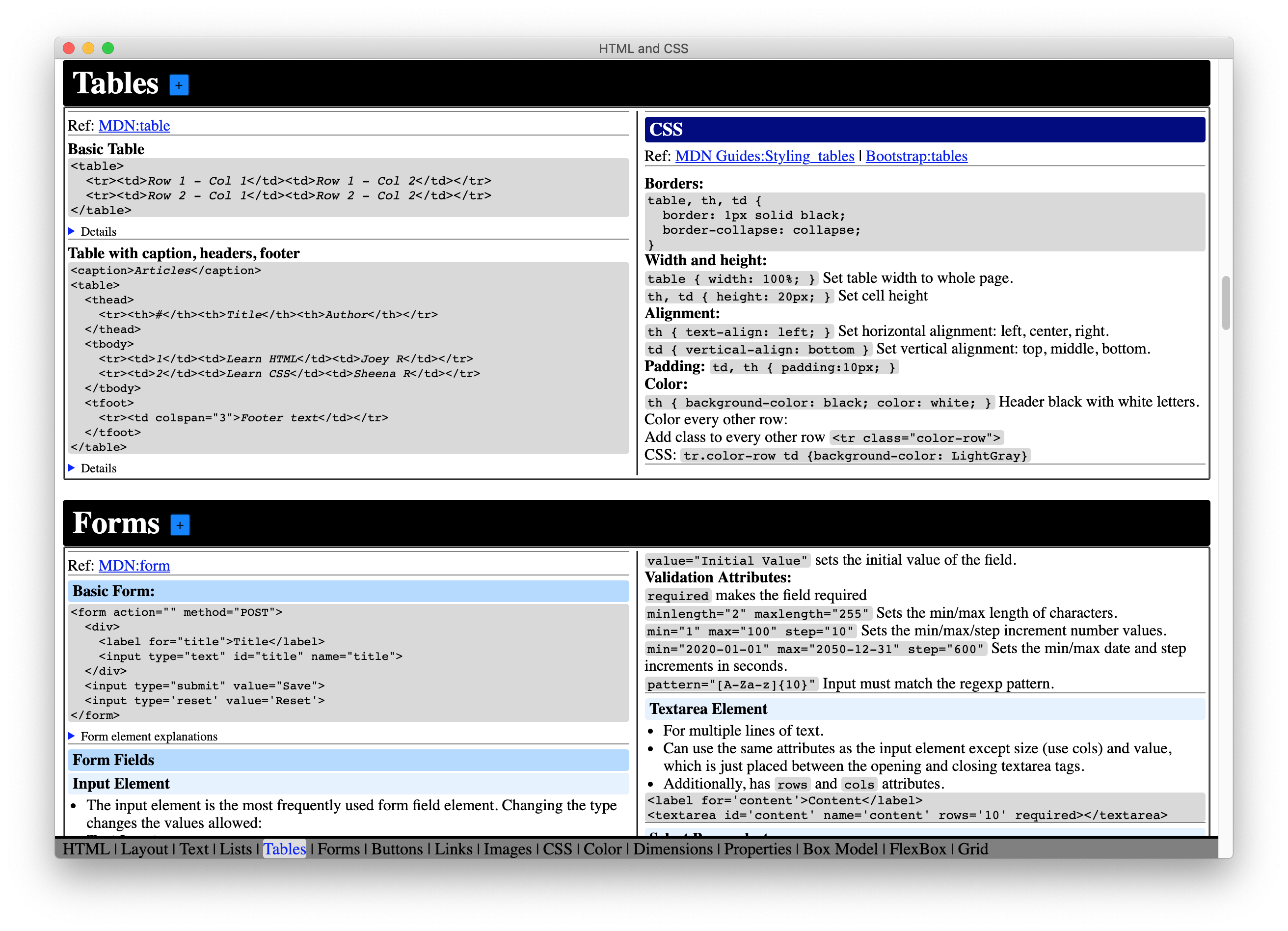Click the Form Fields header bar
This screenshot has height=931, width=1288.
348,760
